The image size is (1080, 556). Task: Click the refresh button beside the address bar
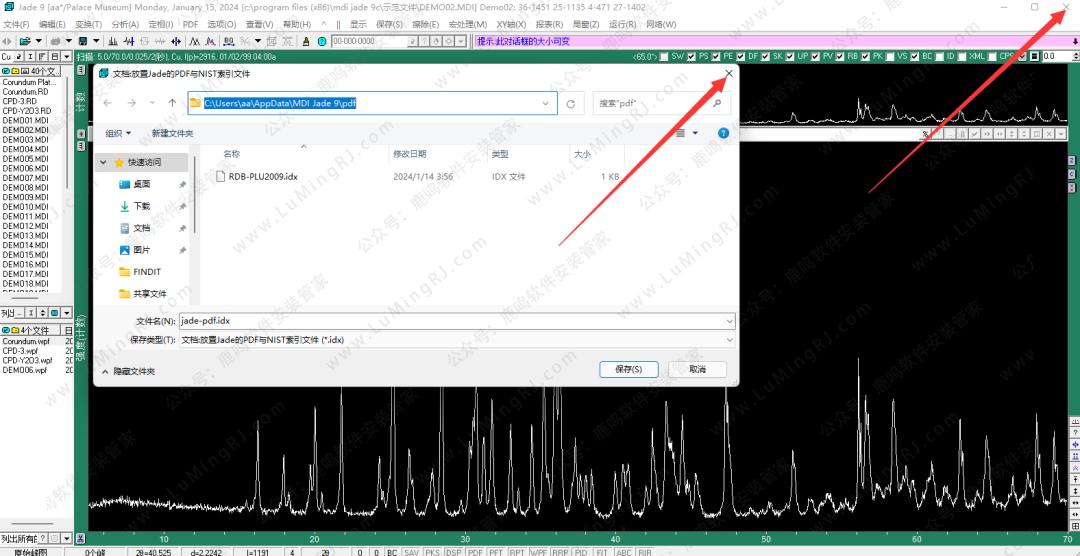(x=571, y=103)
